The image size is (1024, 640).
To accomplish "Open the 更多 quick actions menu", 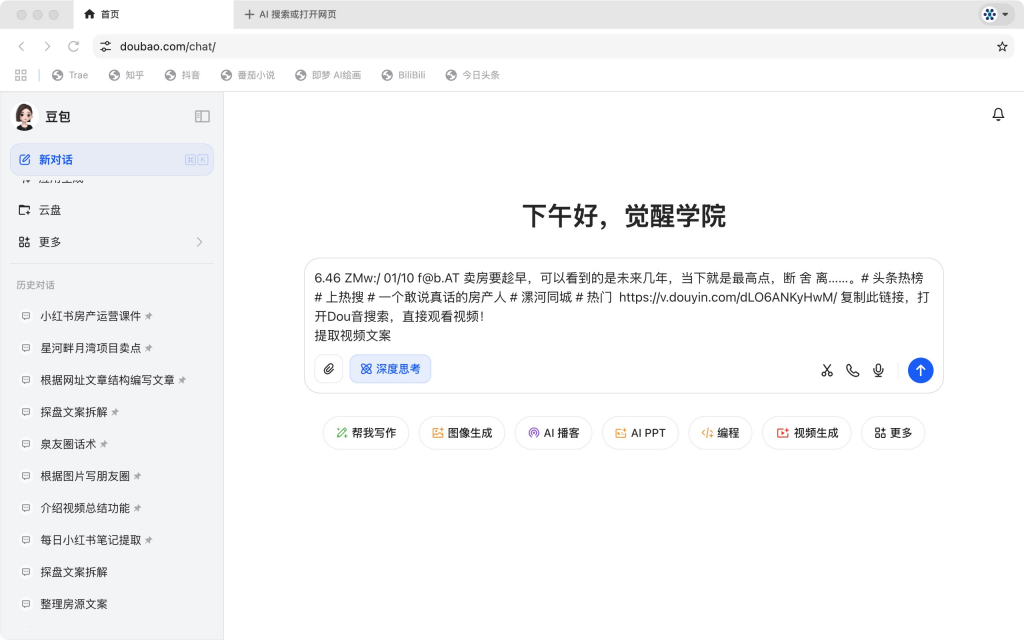I will 892,432.
